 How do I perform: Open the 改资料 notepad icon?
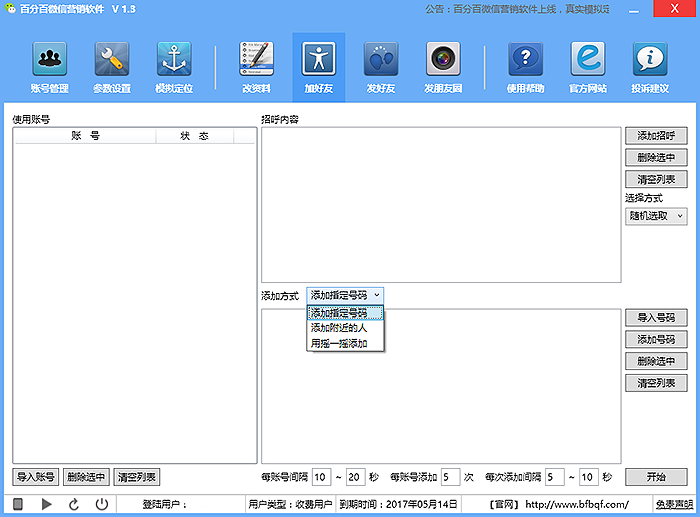(256, 62)
